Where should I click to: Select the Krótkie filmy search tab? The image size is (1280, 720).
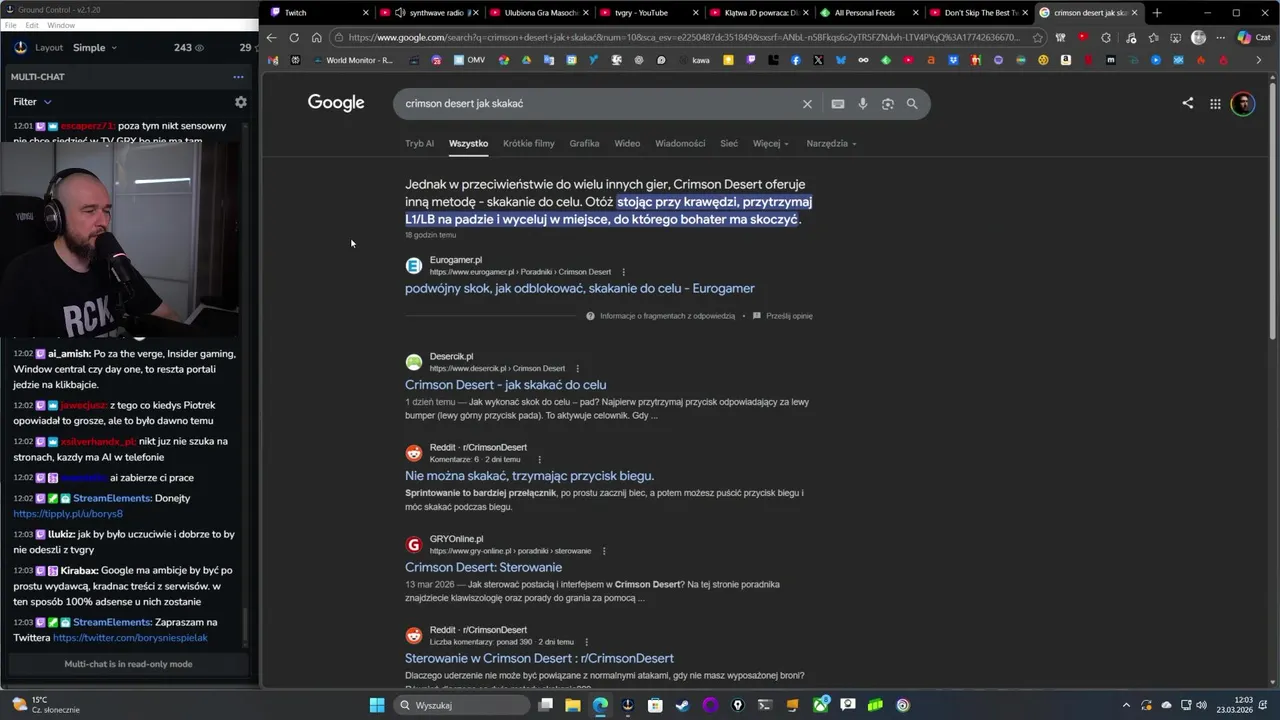tap(528, 143)
